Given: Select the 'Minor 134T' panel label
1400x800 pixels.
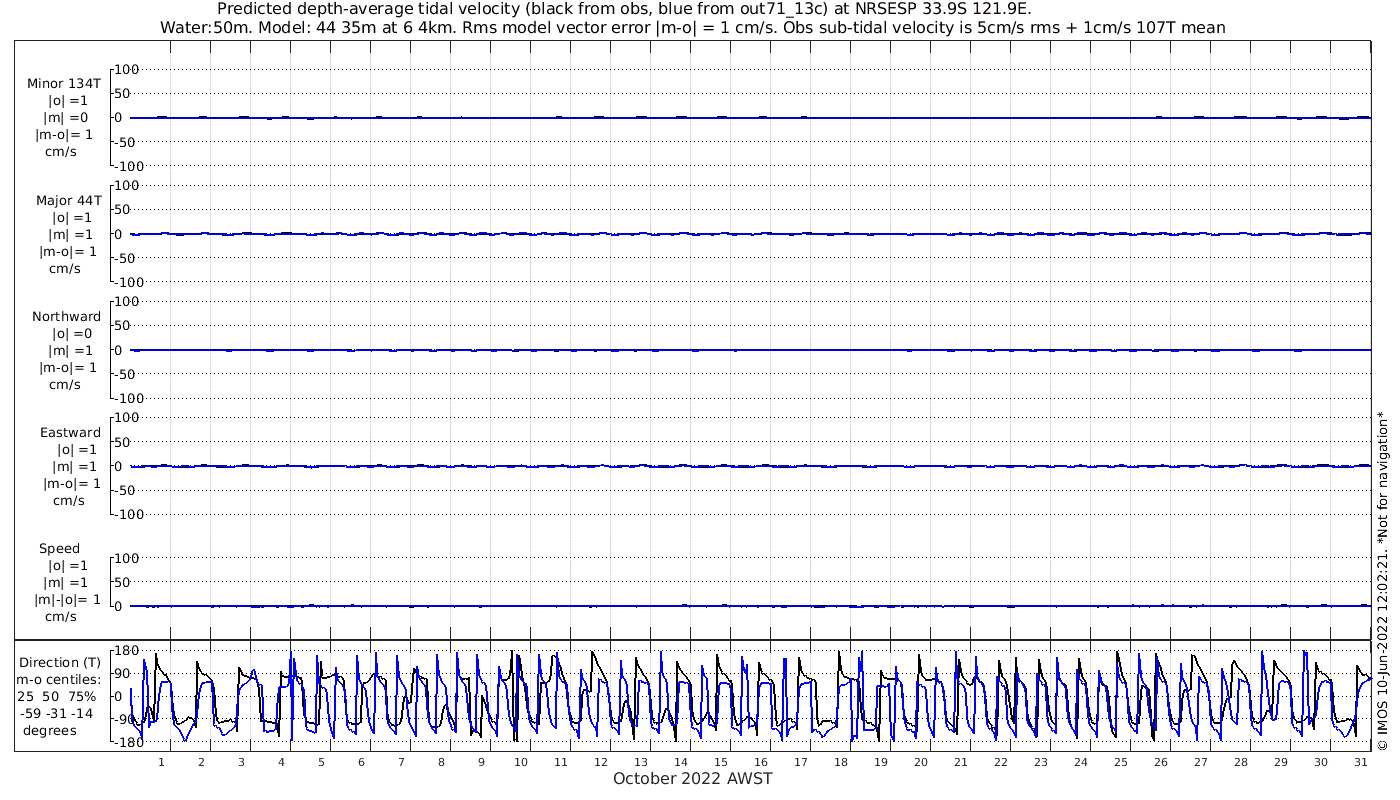Looking at the screenshot, I should pyautogui.click(x=64, y=83).
